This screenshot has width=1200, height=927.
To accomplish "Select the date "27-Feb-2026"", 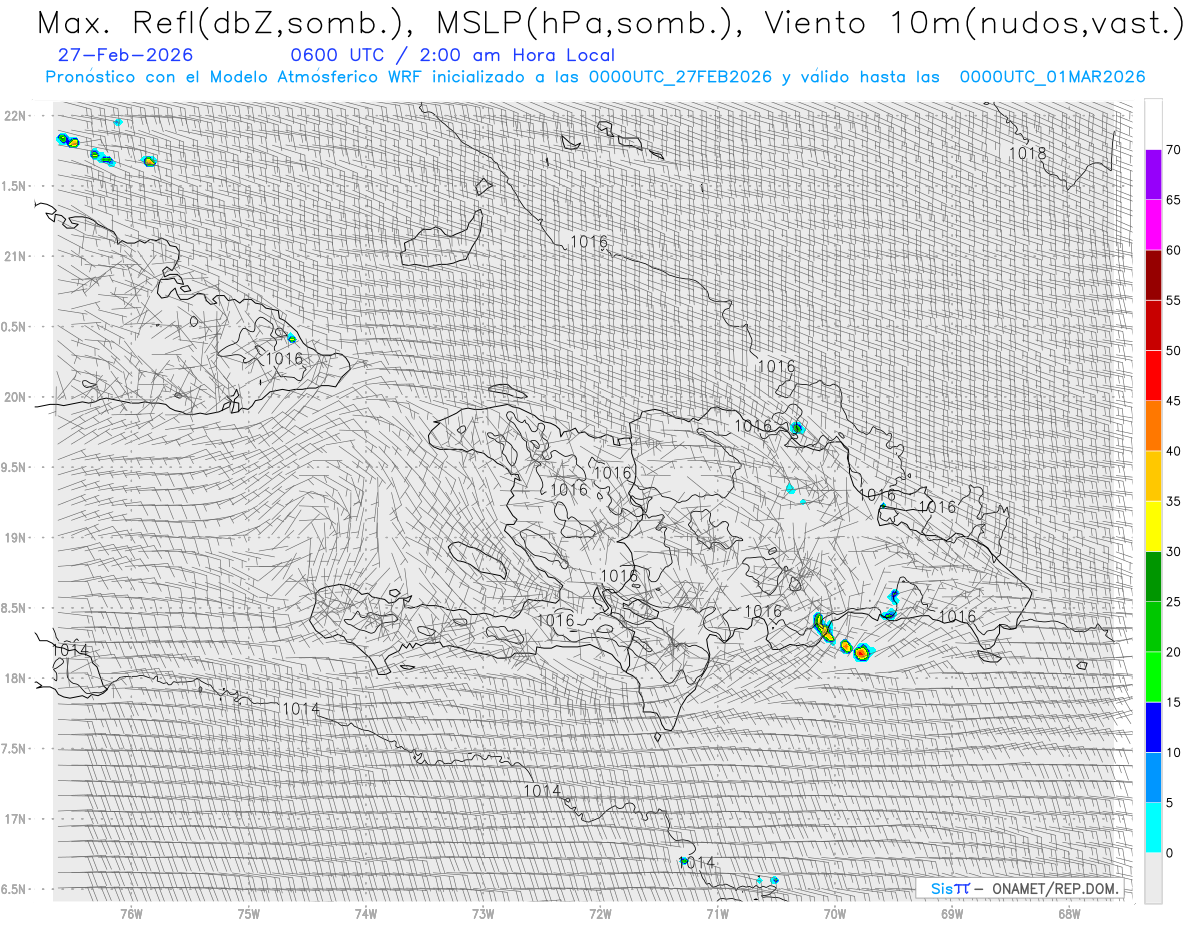I will (x=127, y=55).
